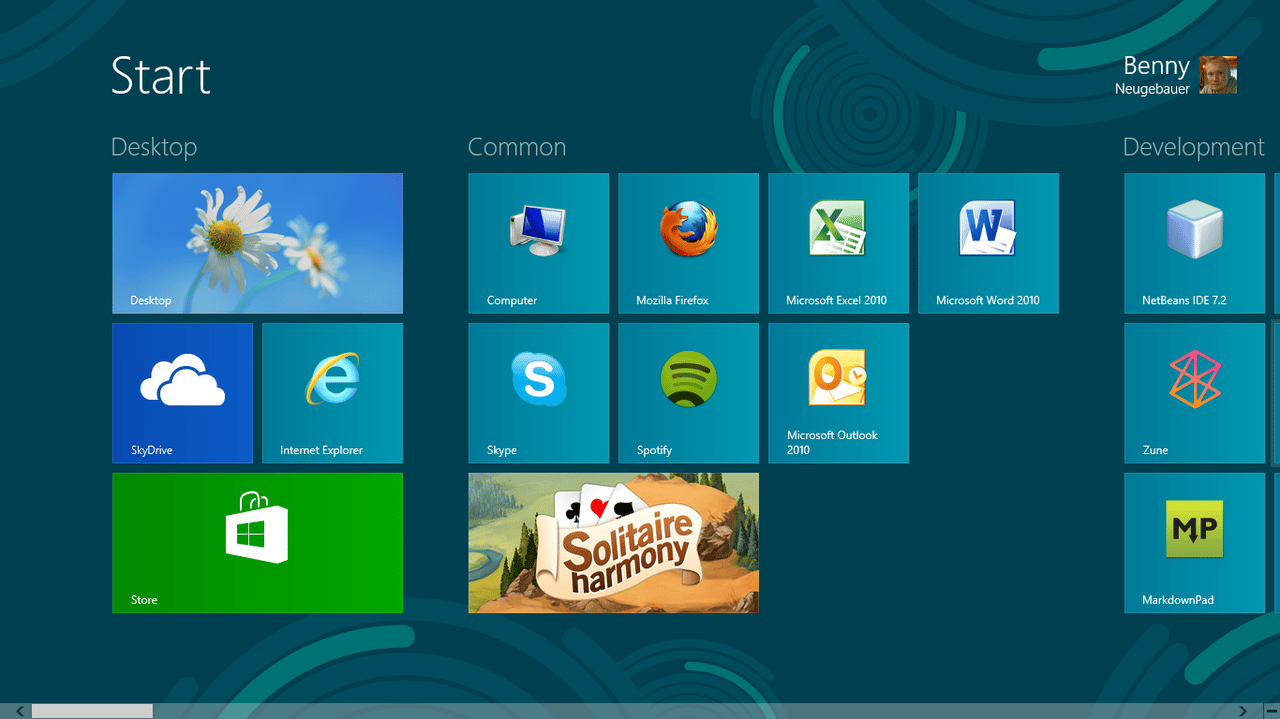Open the MarkdownPad tile
Image resolution: width=1280 pixels, height=719 pixels.
pyautogui.click(x=1194, y=543)
